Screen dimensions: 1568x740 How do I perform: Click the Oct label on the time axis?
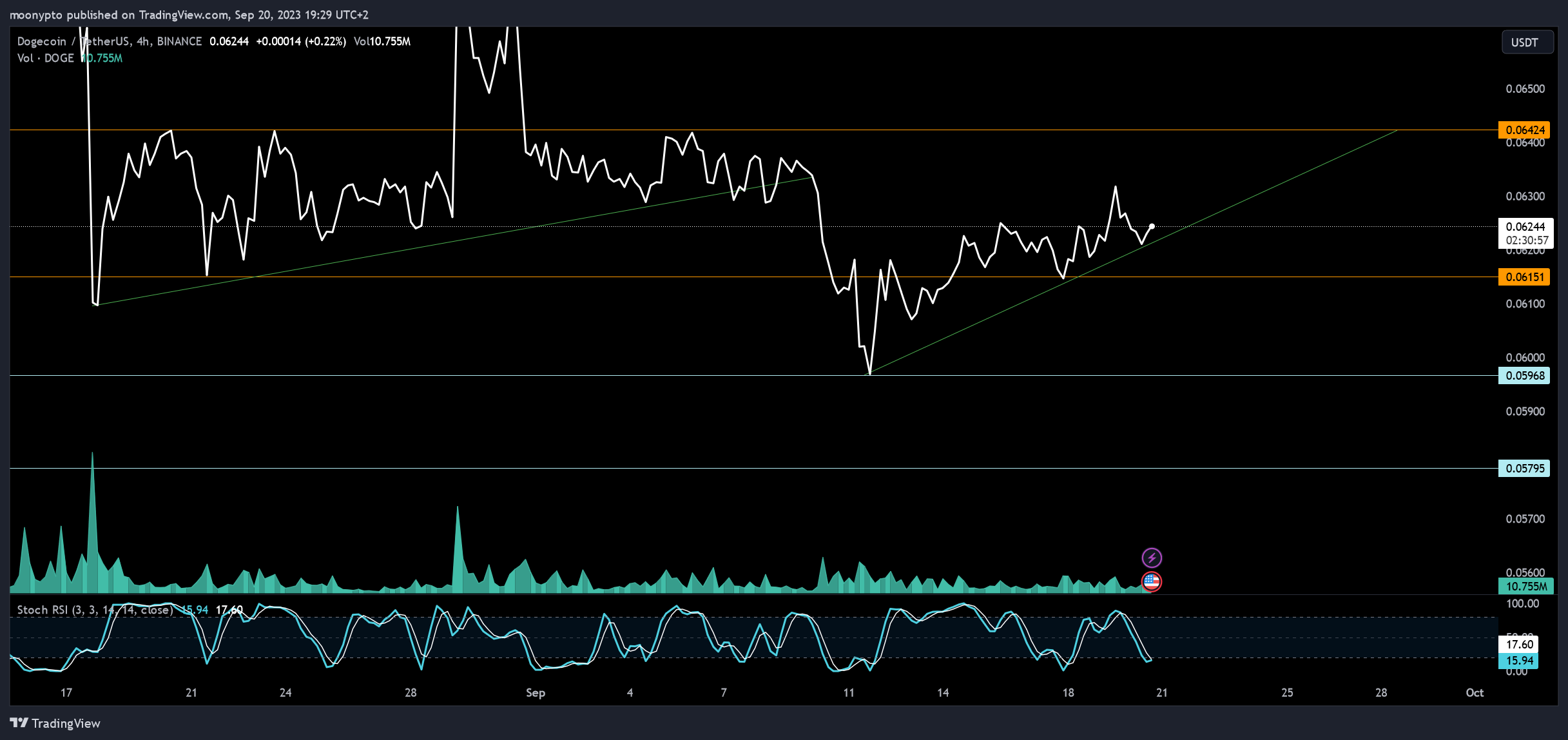tap(1475, 693)
